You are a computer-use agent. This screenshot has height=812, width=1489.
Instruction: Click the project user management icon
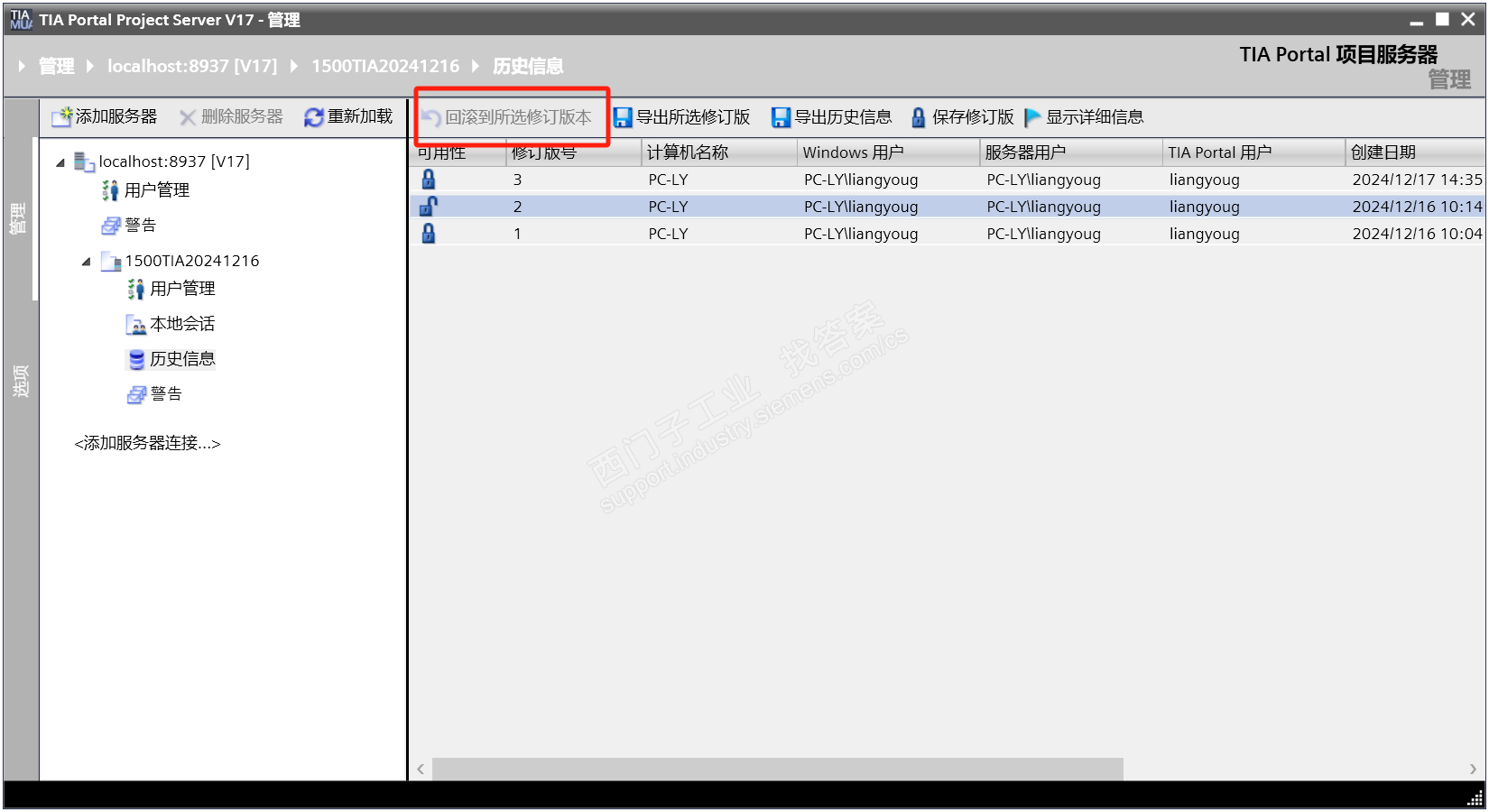point(136,289)
